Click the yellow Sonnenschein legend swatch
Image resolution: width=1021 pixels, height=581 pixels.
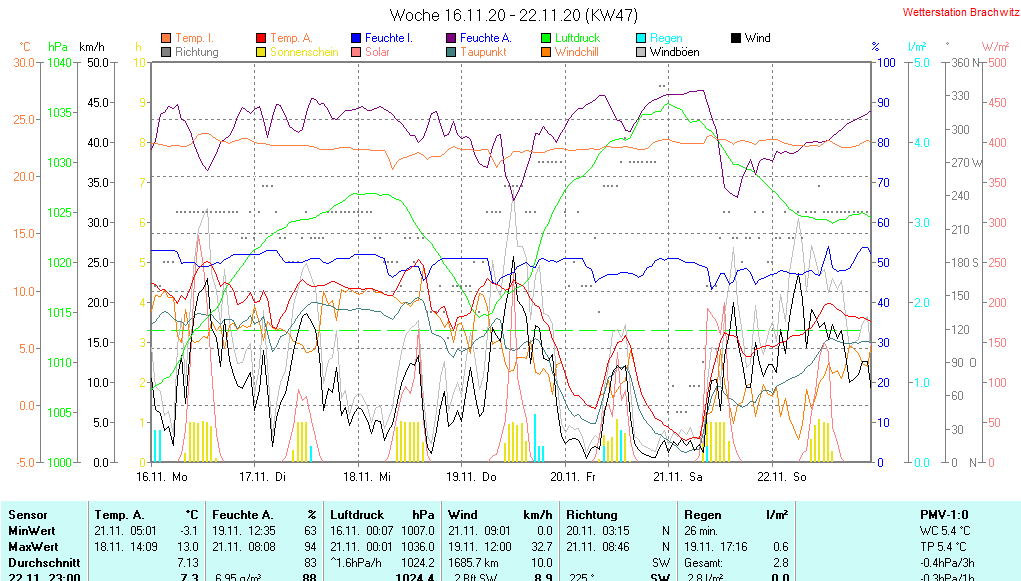(262, 52)
